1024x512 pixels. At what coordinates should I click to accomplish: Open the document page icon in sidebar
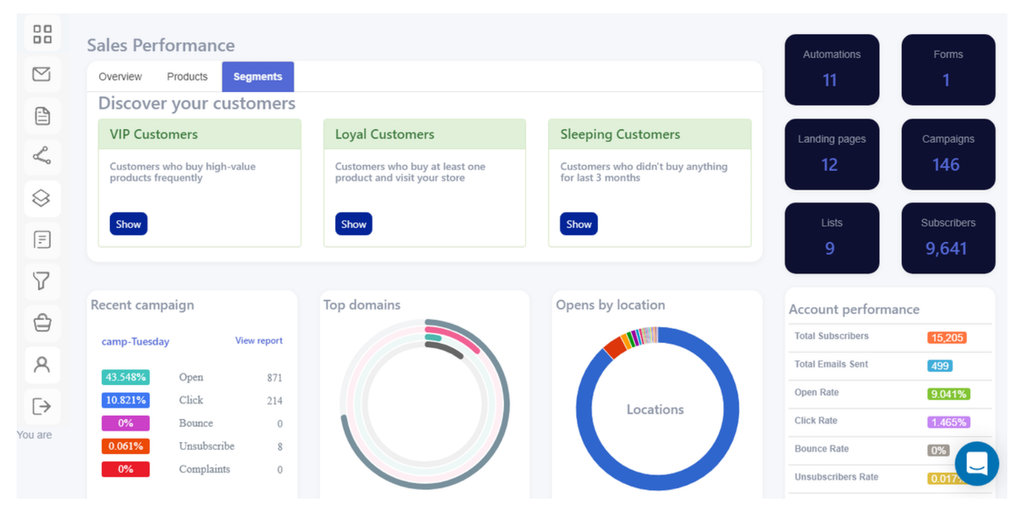pos(42,116)
